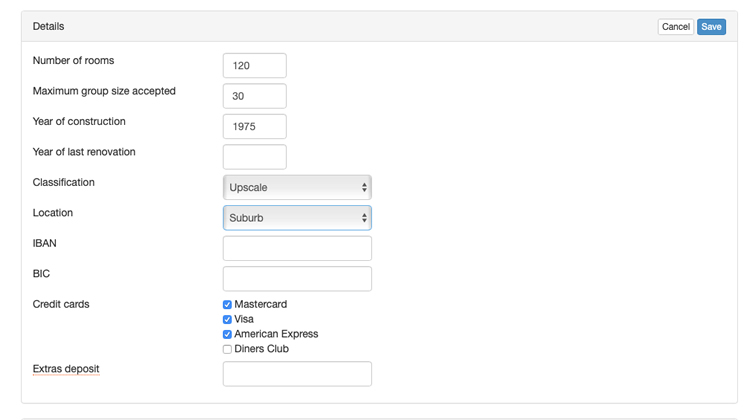The width and height of the screenshot is (750, 420).
Task: Enable the Diners Club checkbox
Action: point(227,349)
